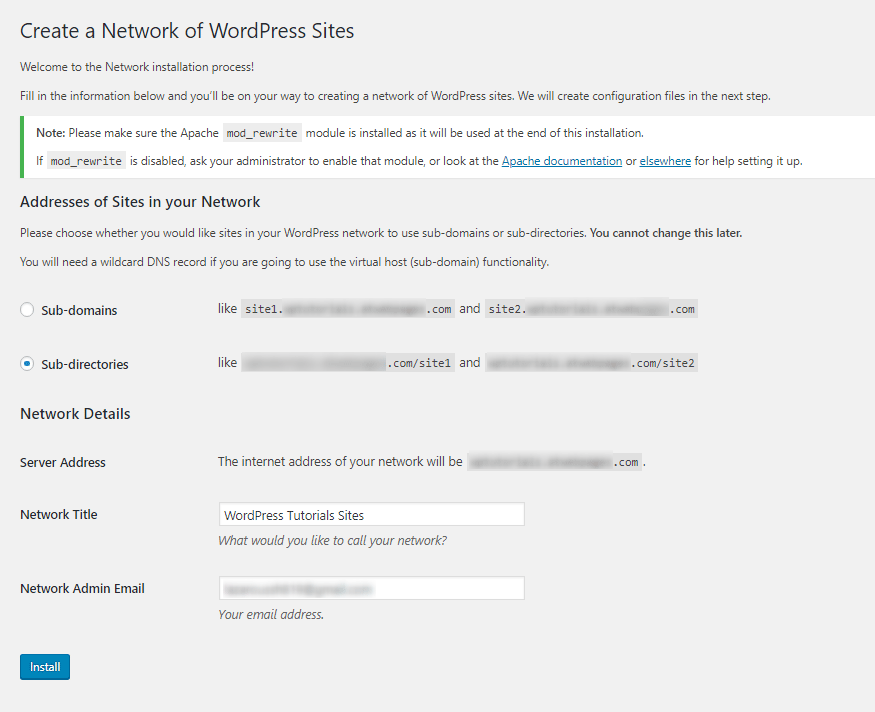Click into the Network Admin Email field
The image size is (875, 712).
point(371,589)
